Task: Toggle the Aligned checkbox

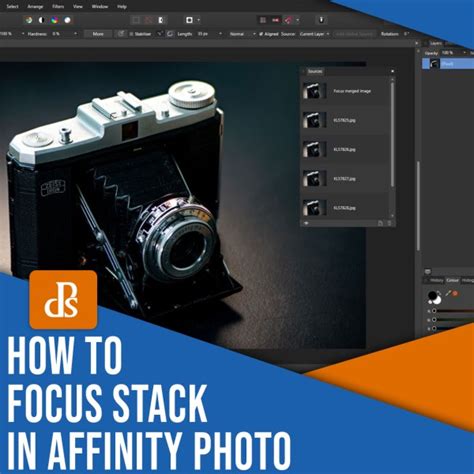Action: [x=261, y=34]
